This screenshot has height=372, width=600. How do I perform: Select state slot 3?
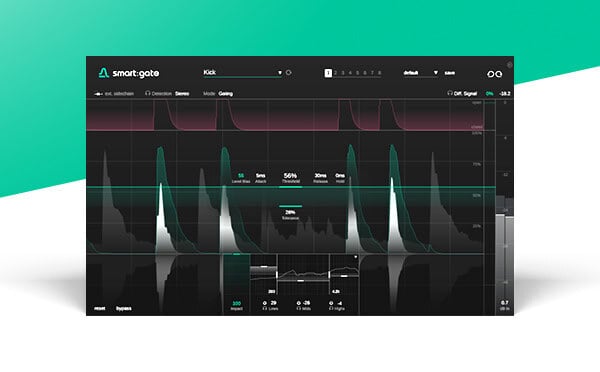[343, 73]
